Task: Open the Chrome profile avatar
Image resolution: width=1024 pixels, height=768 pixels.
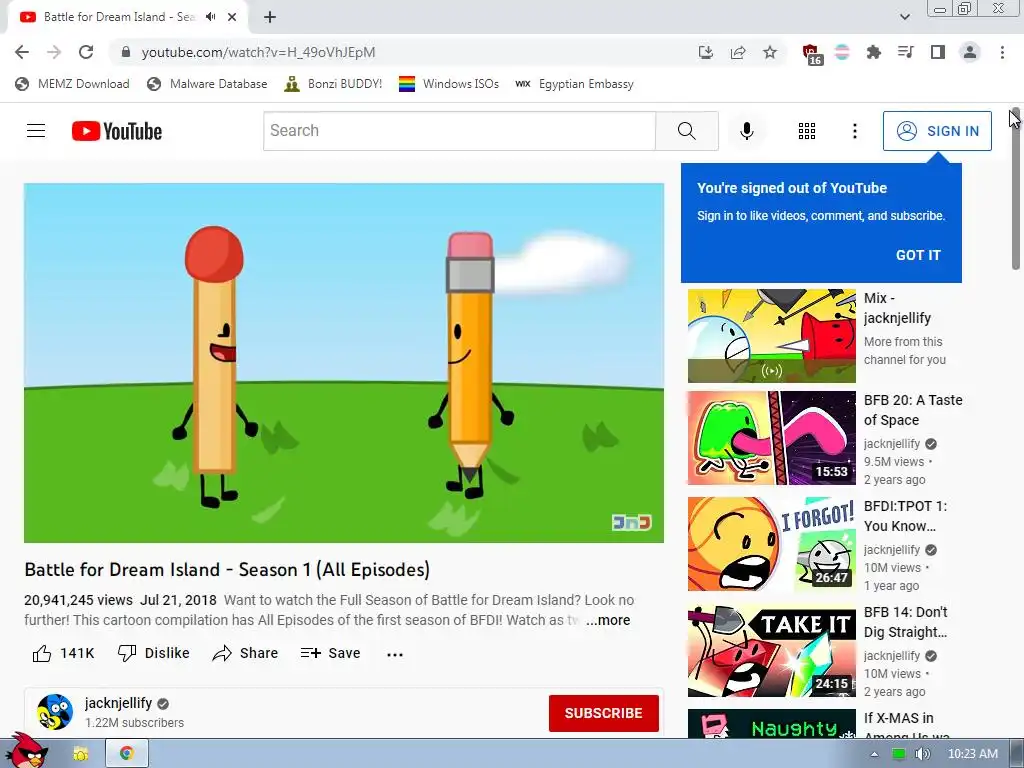Action: click(970, 52)
